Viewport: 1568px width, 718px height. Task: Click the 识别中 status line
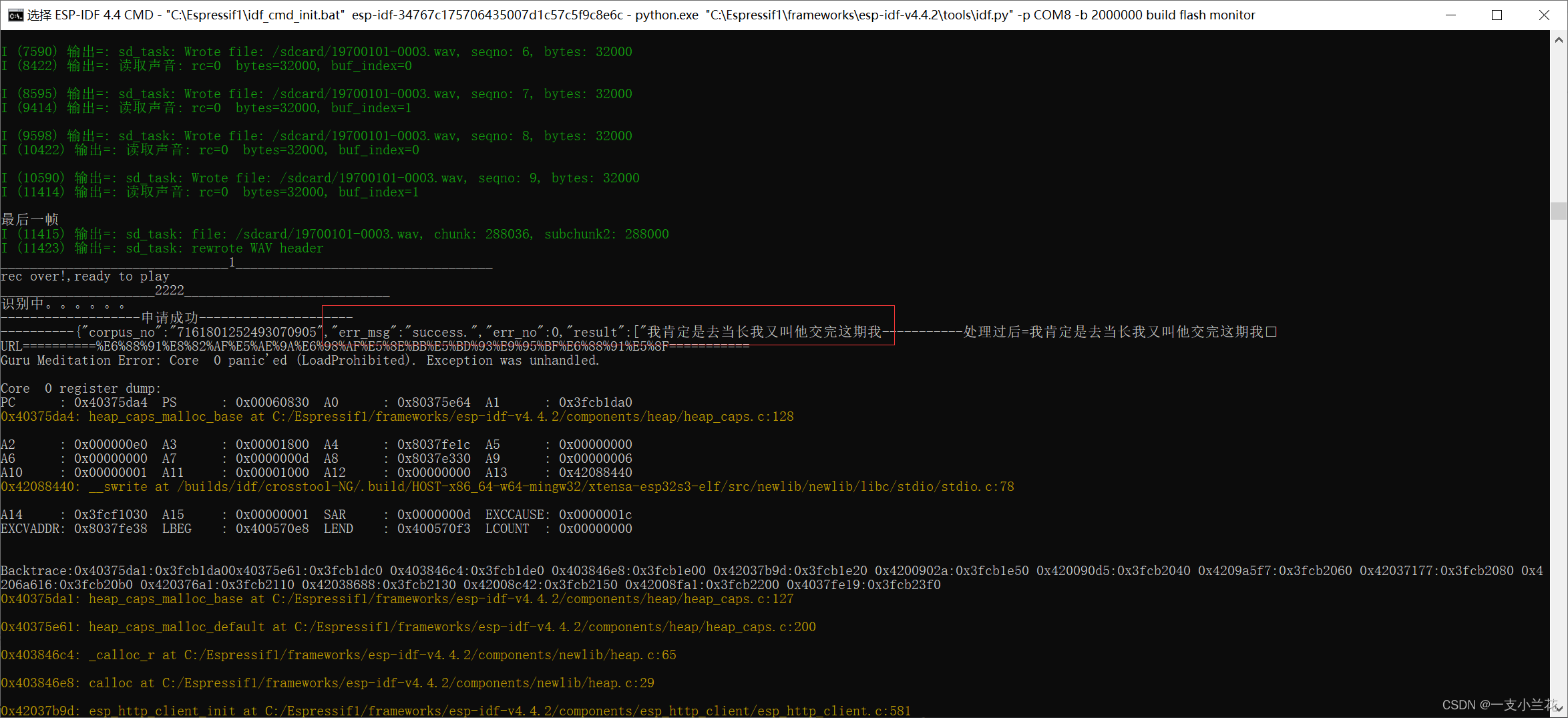[63, 304]
